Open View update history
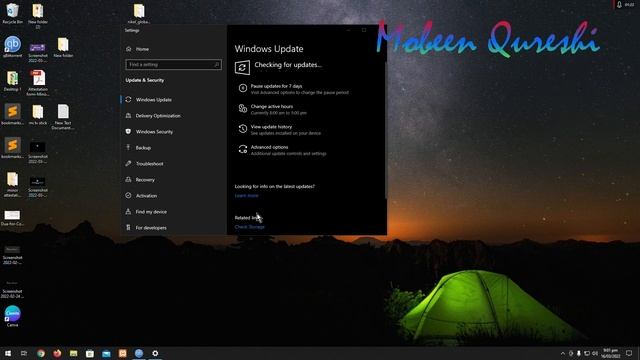 [271, 127]
